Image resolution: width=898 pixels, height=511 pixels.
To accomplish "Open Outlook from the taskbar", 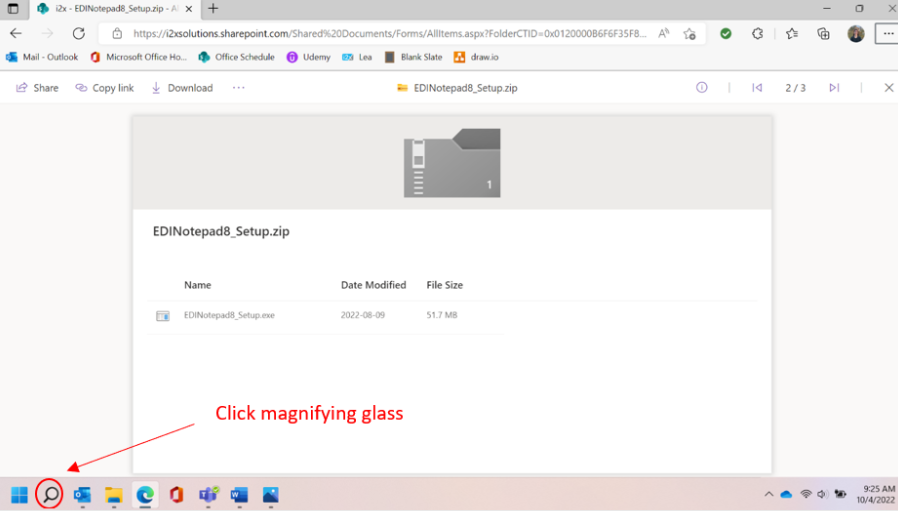I will tap(82, 494).
